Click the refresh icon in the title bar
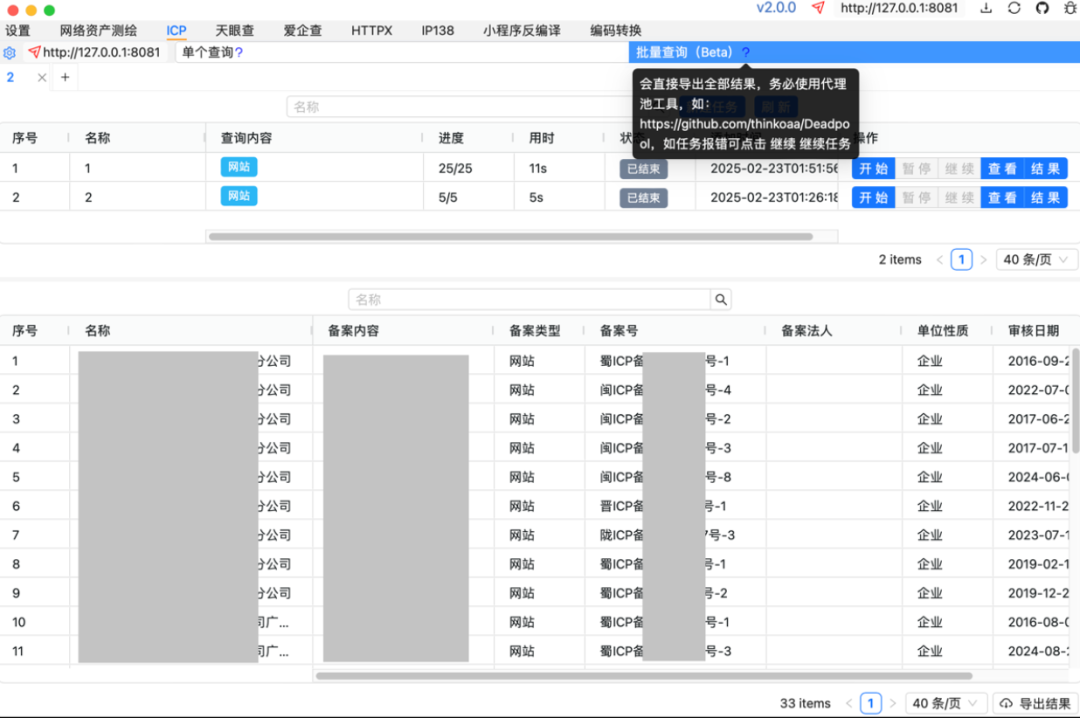 click(1014, 8)
